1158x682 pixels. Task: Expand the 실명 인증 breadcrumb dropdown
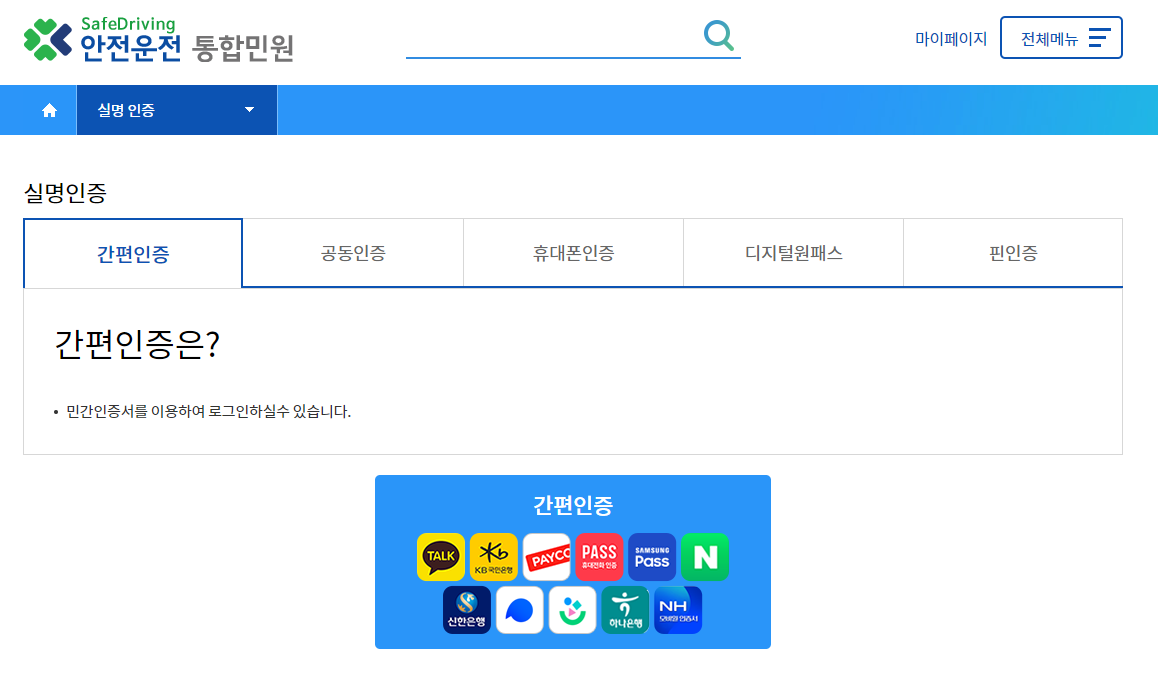click(177, 110)
